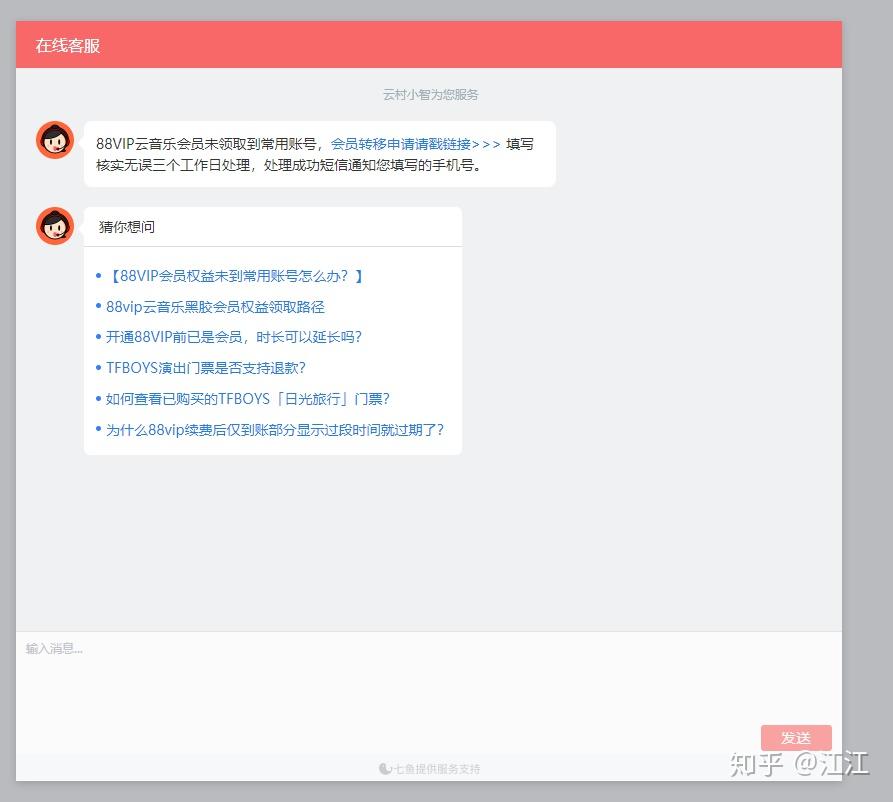Image resolution: width=893 pixels, height=802 pixels.
Task: Click the 发送 send button
Action: [x=796, y=738]
